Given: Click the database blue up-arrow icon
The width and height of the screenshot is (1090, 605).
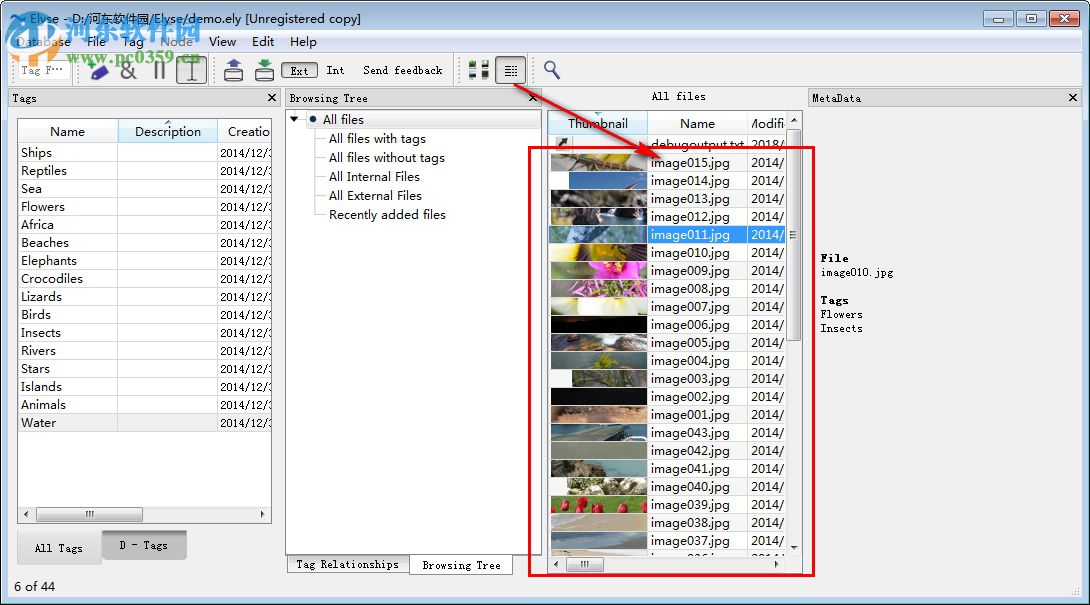Looking at the screenshot, I should click(233, 70).
